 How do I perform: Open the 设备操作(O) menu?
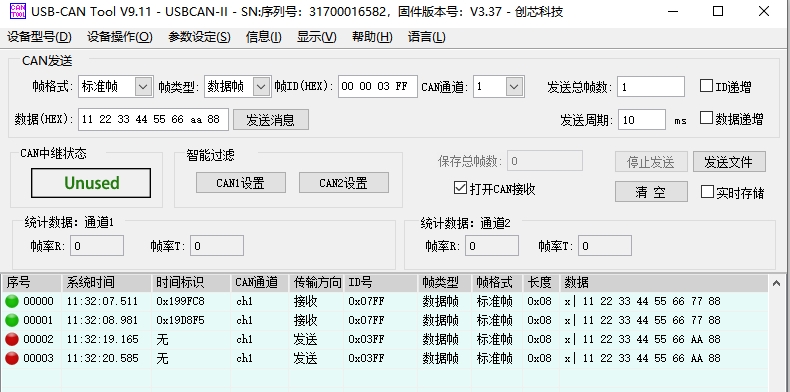[119, 37]
